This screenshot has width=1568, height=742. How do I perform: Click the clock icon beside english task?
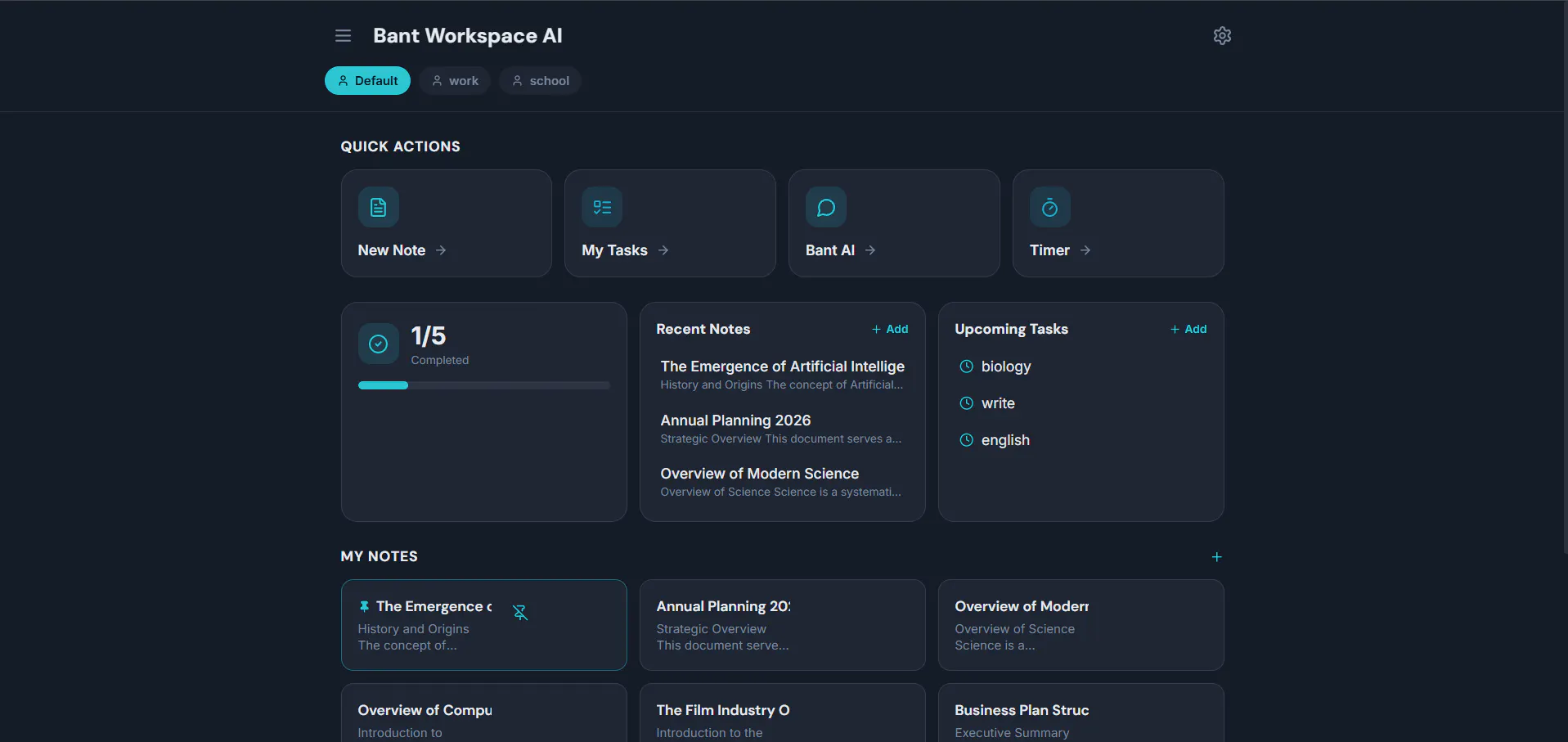966,440
